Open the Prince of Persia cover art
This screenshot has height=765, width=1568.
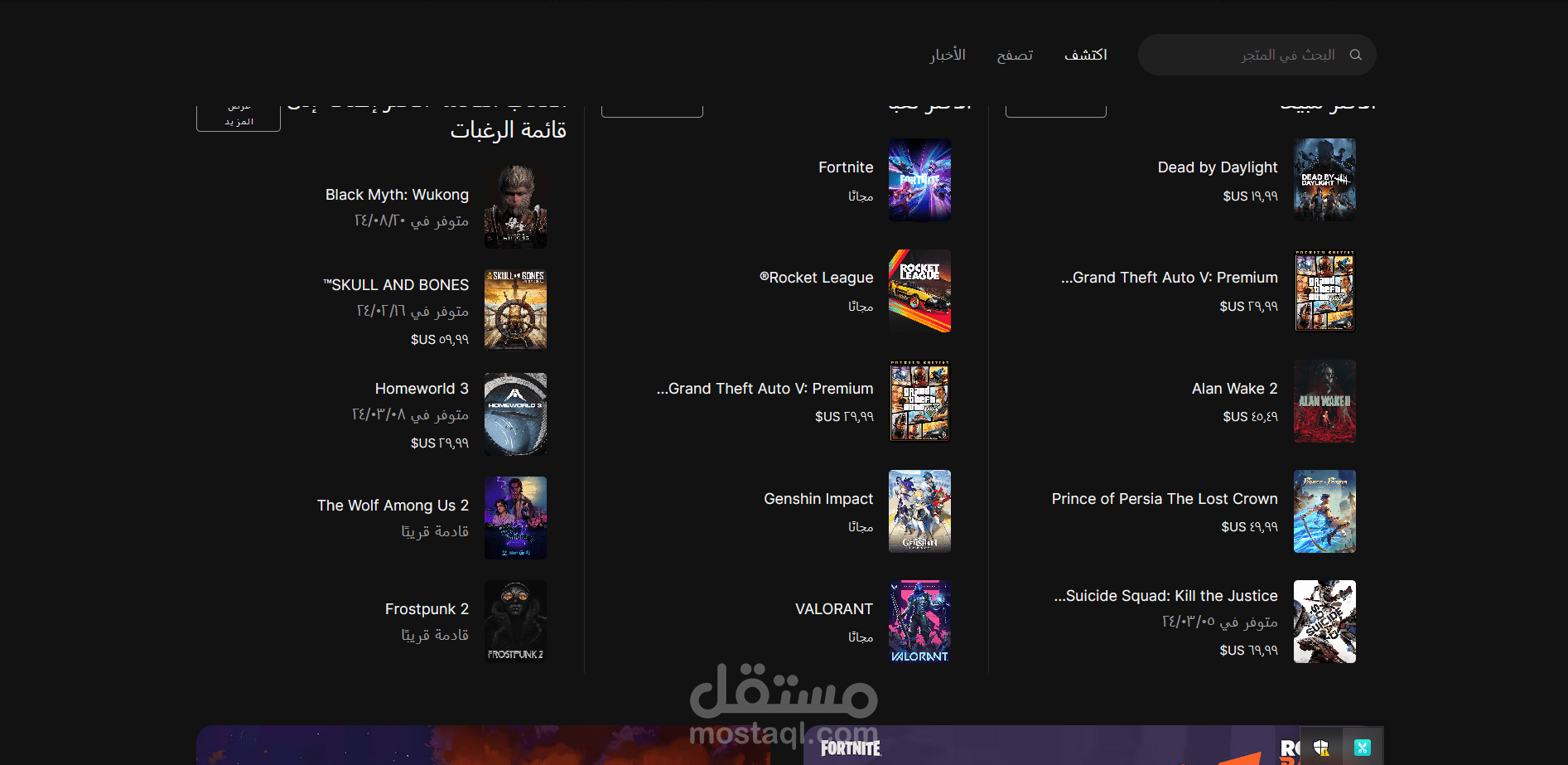(x=1324, y=511)
